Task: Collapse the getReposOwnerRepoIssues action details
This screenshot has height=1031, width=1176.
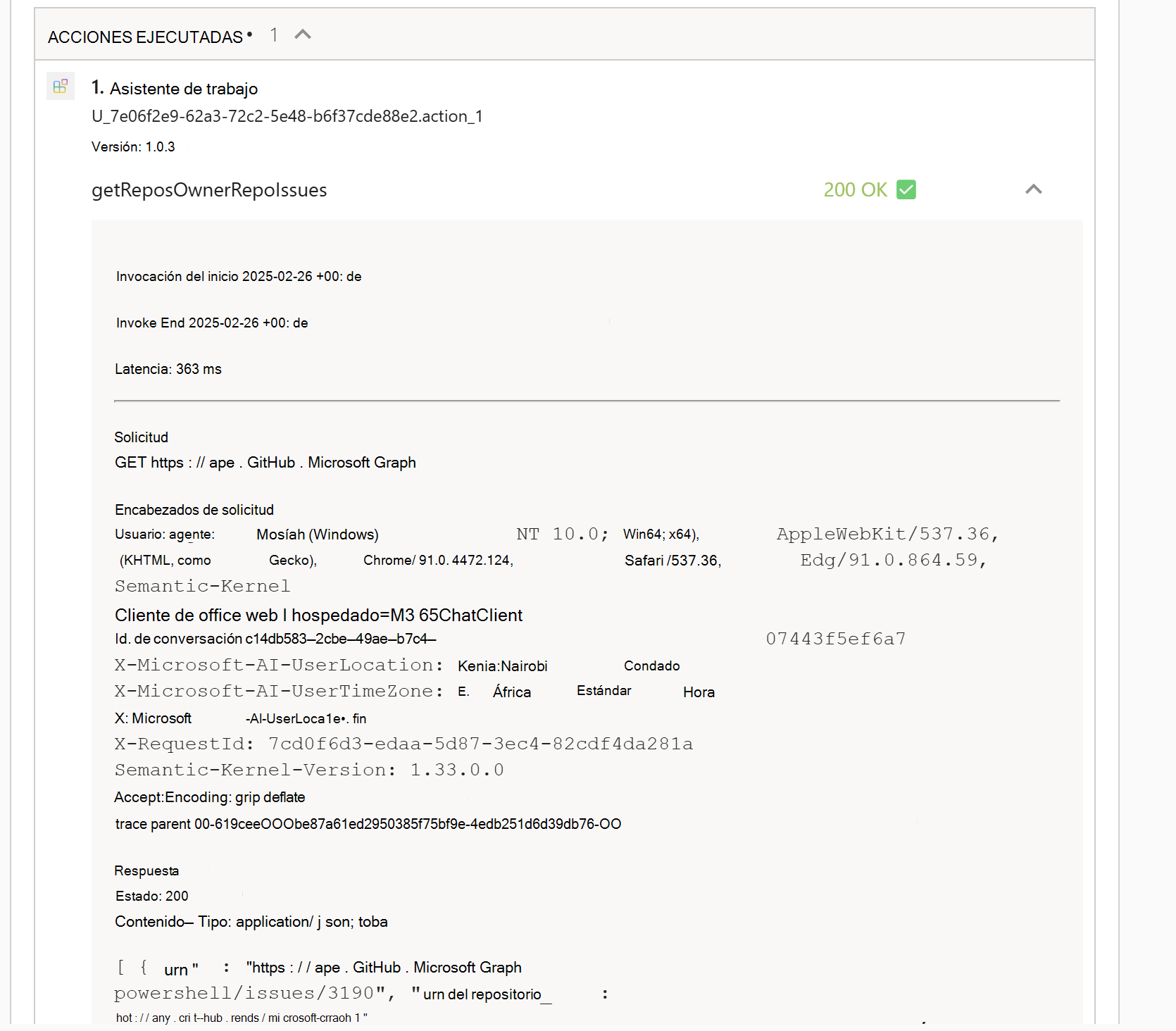Action: point(1033,189)
